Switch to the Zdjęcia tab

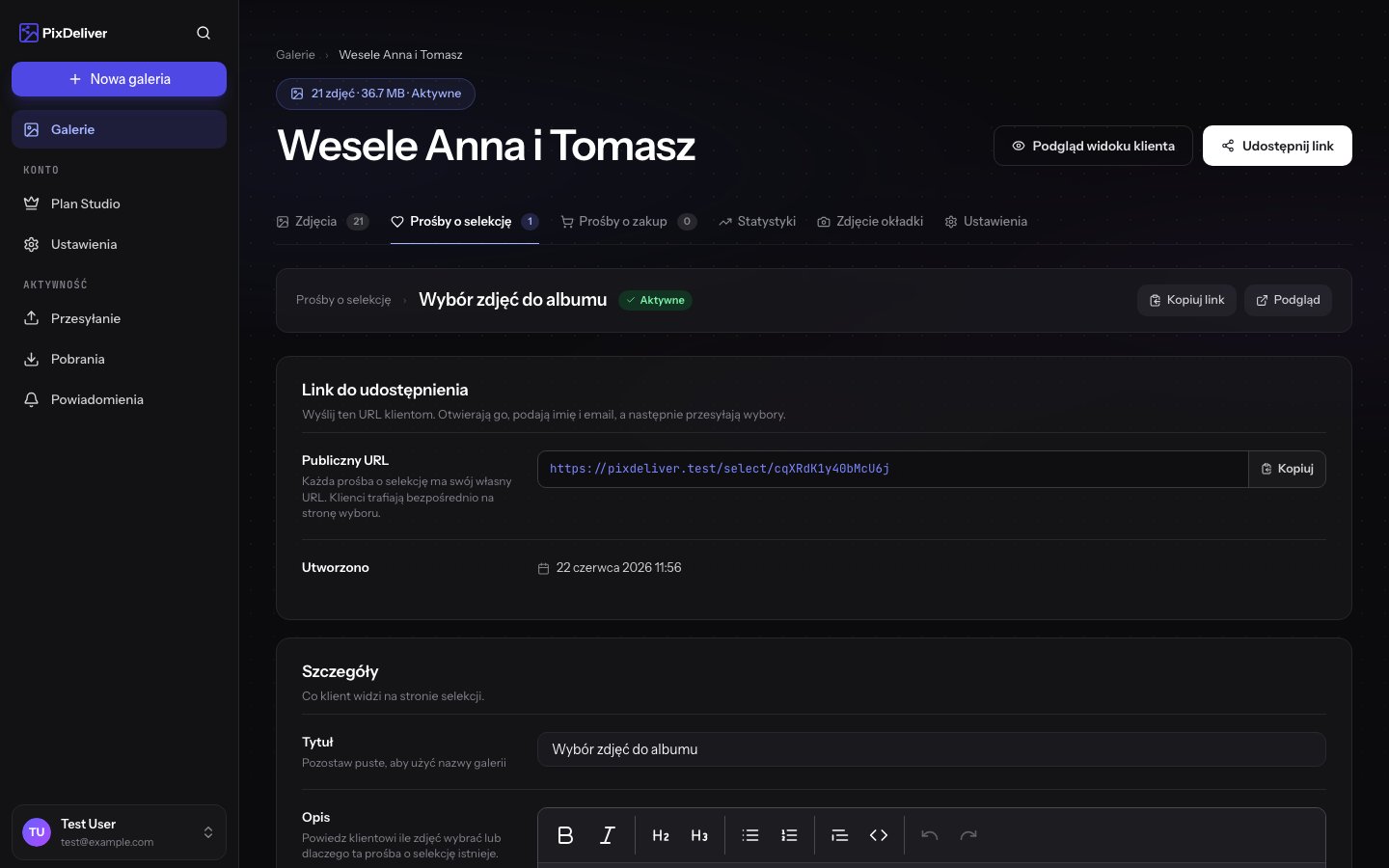[322, 222]
